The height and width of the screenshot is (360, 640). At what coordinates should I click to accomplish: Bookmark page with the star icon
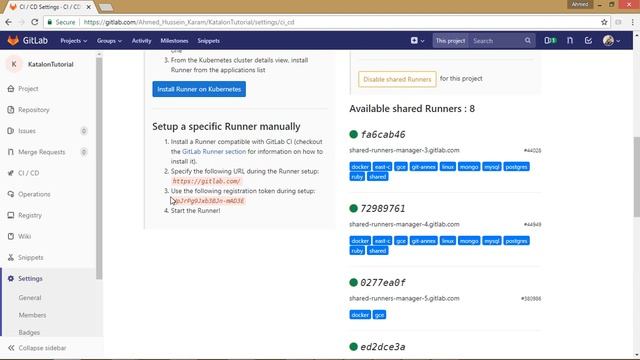coord(604,22)
